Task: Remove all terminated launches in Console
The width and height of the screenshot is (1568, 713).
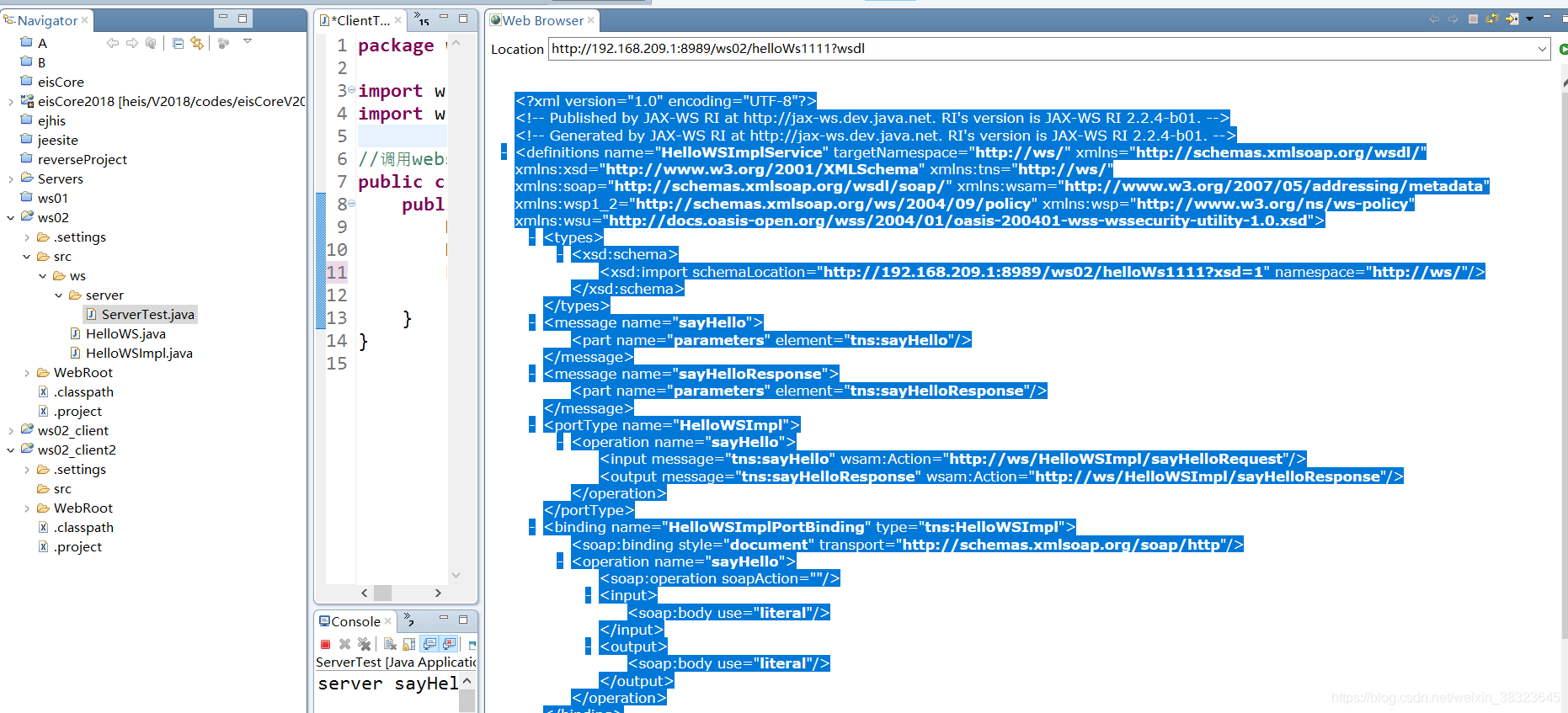Action: (364, 644)
